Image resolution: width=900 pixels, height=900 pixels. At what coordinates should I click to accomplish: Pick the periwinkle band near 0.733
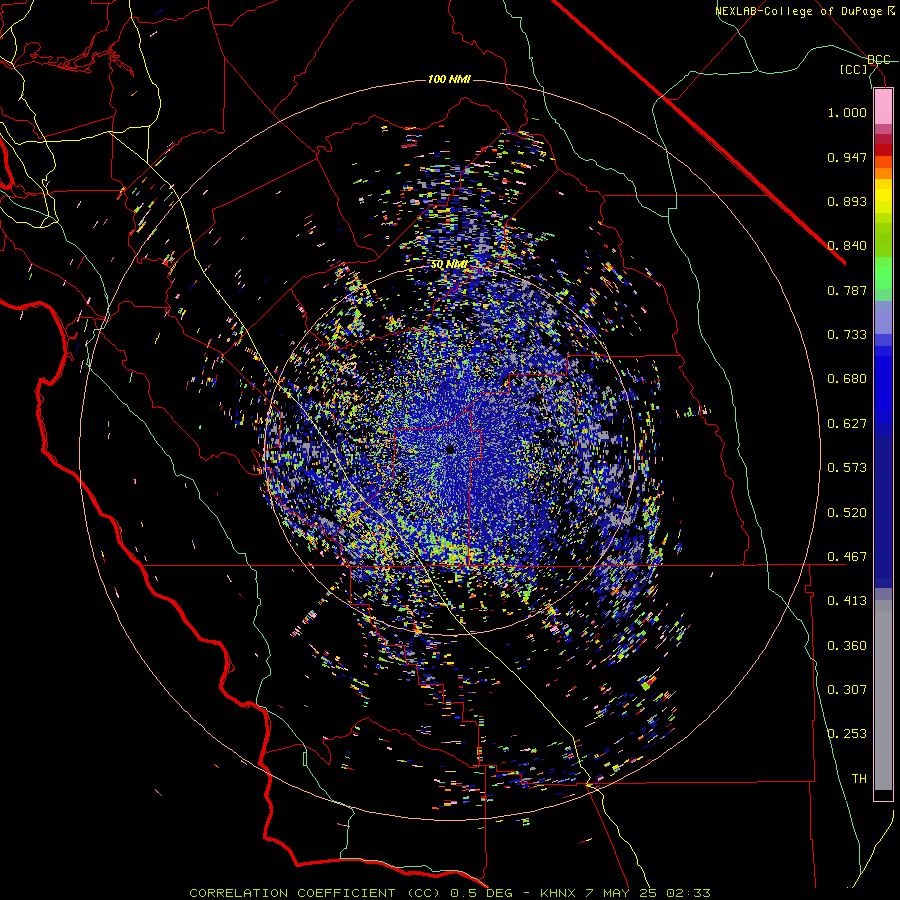point(883,318)
